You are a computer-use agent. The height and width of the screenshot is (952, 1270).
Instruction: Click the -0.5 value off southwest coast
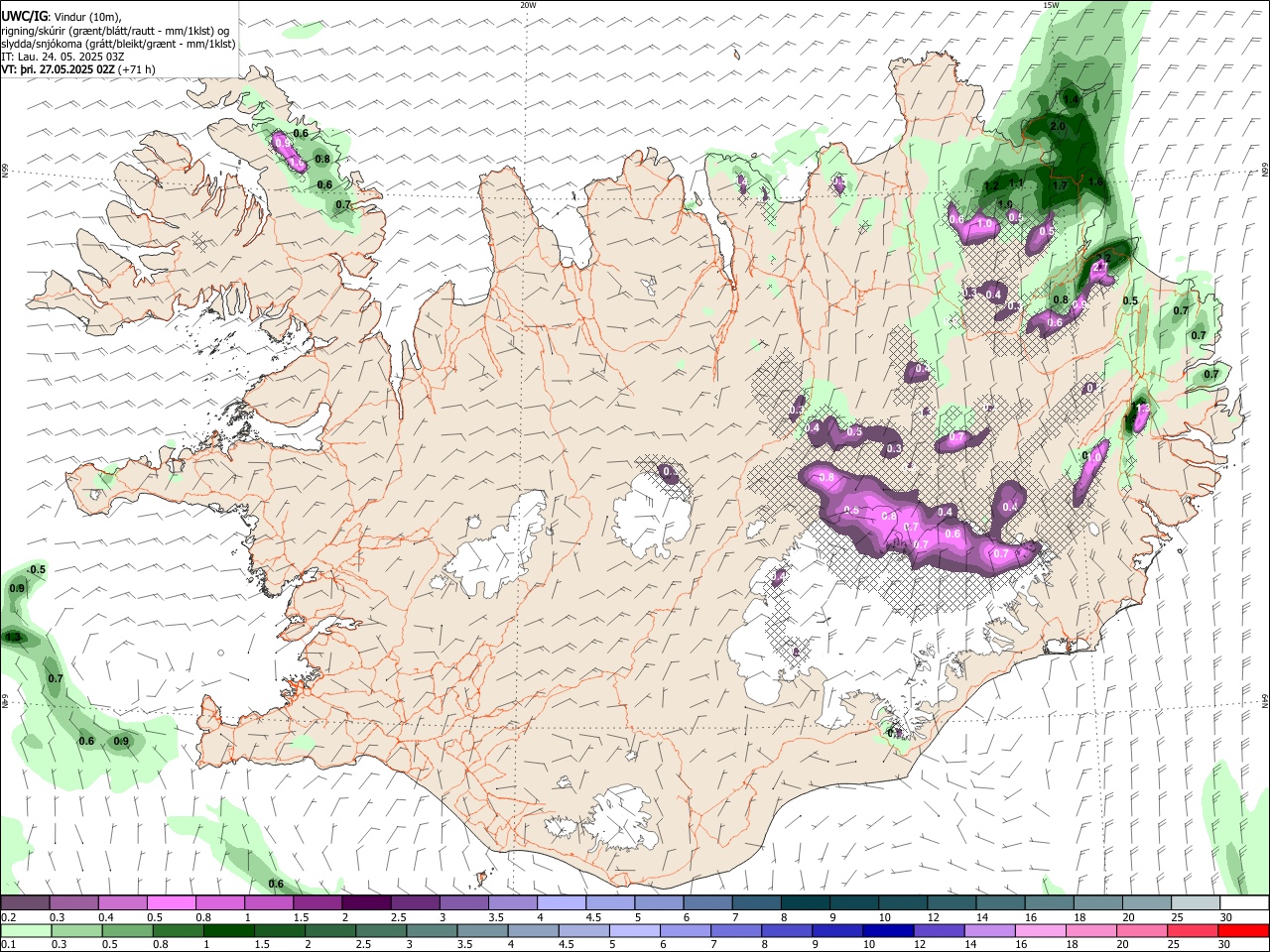pyautogui.click(x=37, y=569)
